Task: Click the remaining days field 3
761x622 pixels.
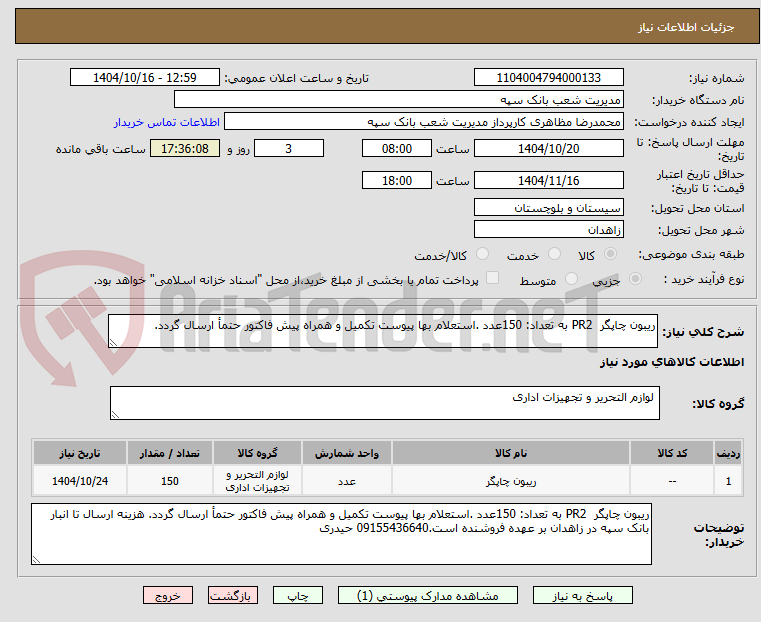Action: point(289,148)
